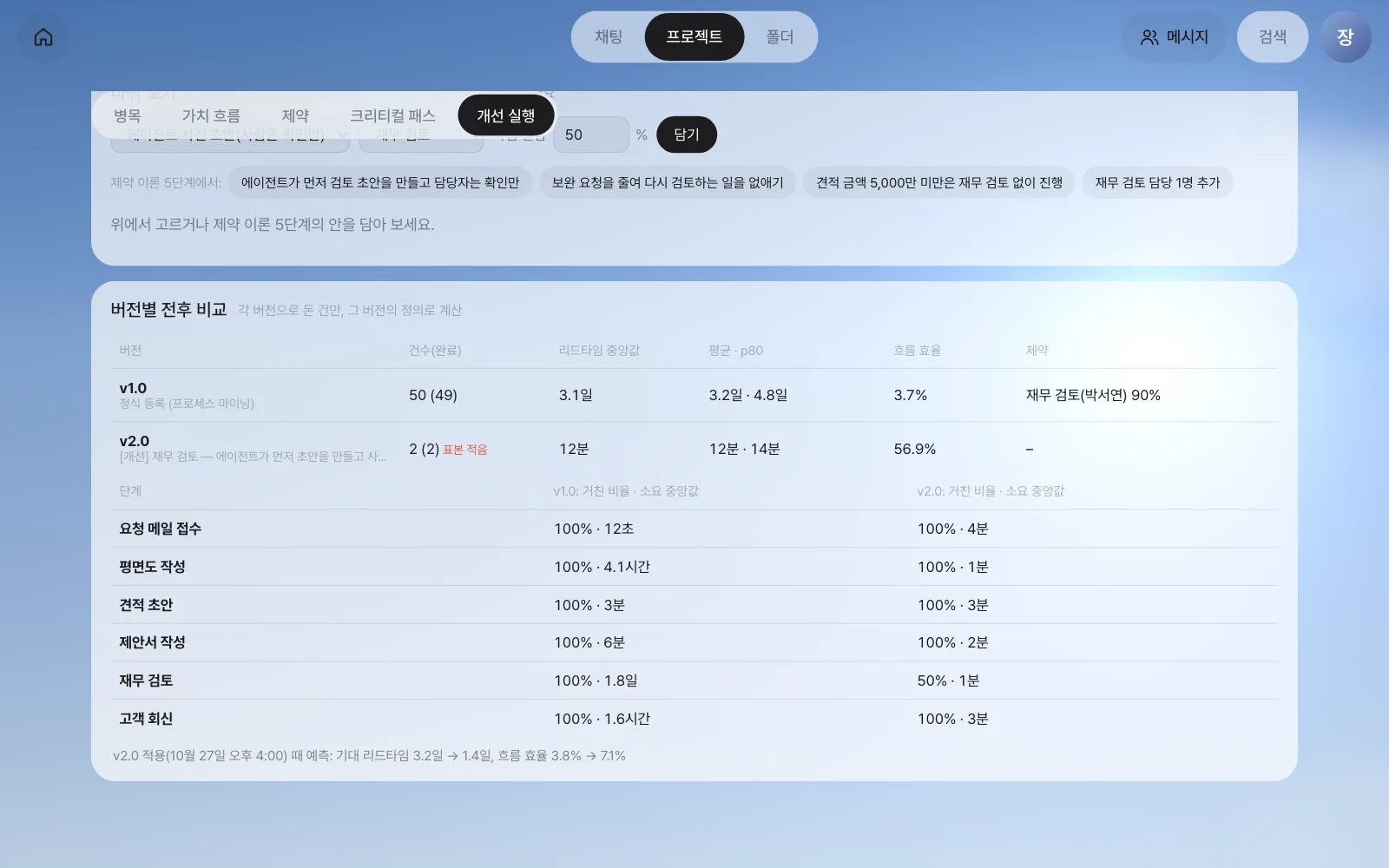Click the 100% · 1.8일 cell
Screen dimensions: 1389x868
(596, 681)
